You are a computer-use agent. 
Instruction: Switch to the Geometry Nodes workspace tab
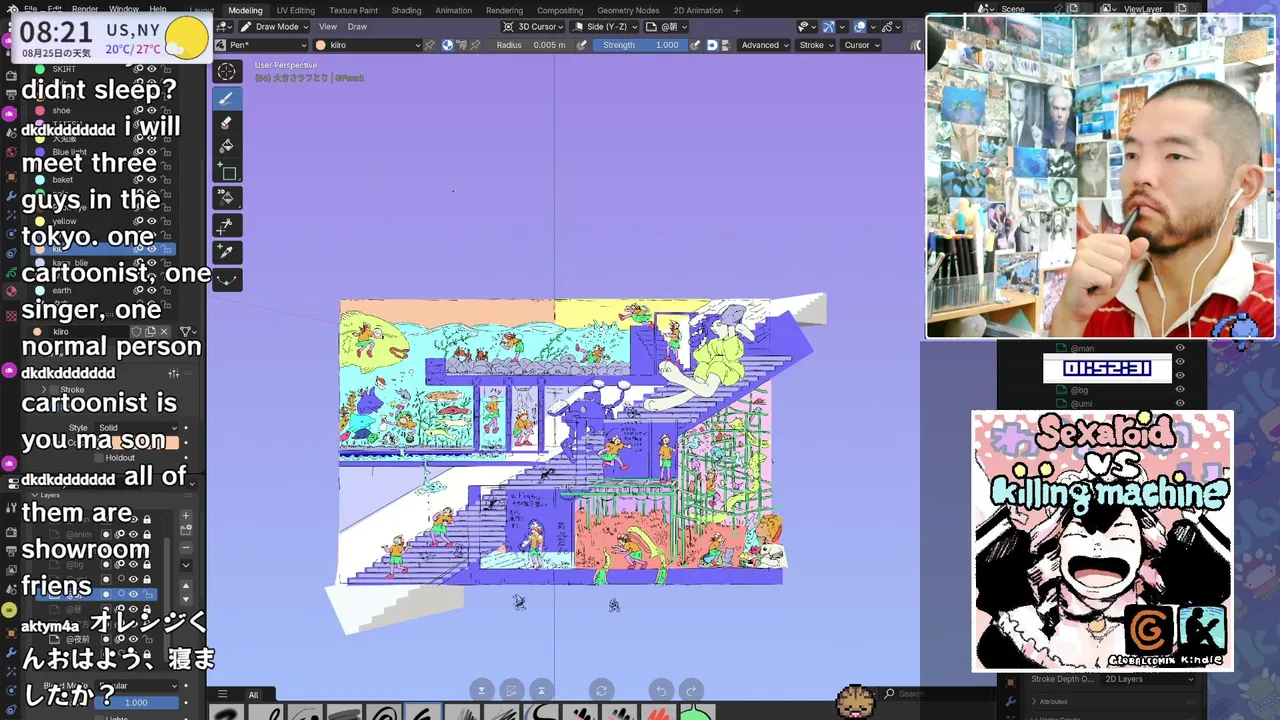[628, 10]
